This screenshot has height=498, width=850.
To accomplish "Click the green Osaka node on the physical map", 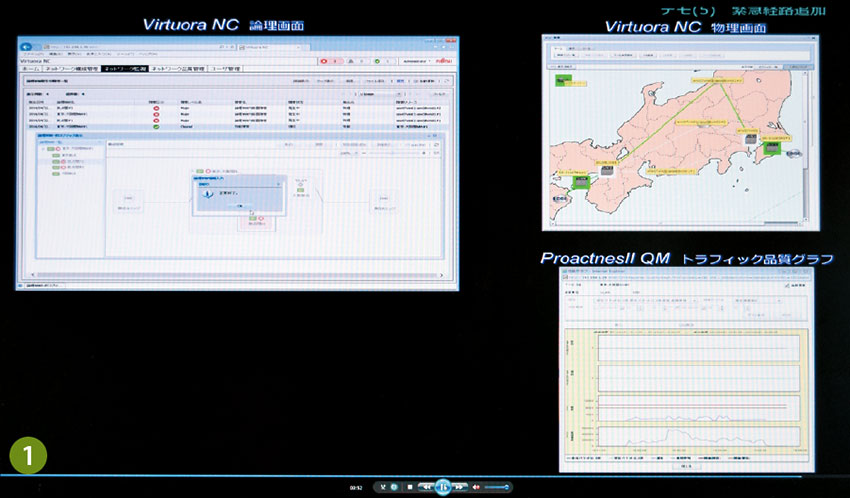I will 582,182.
